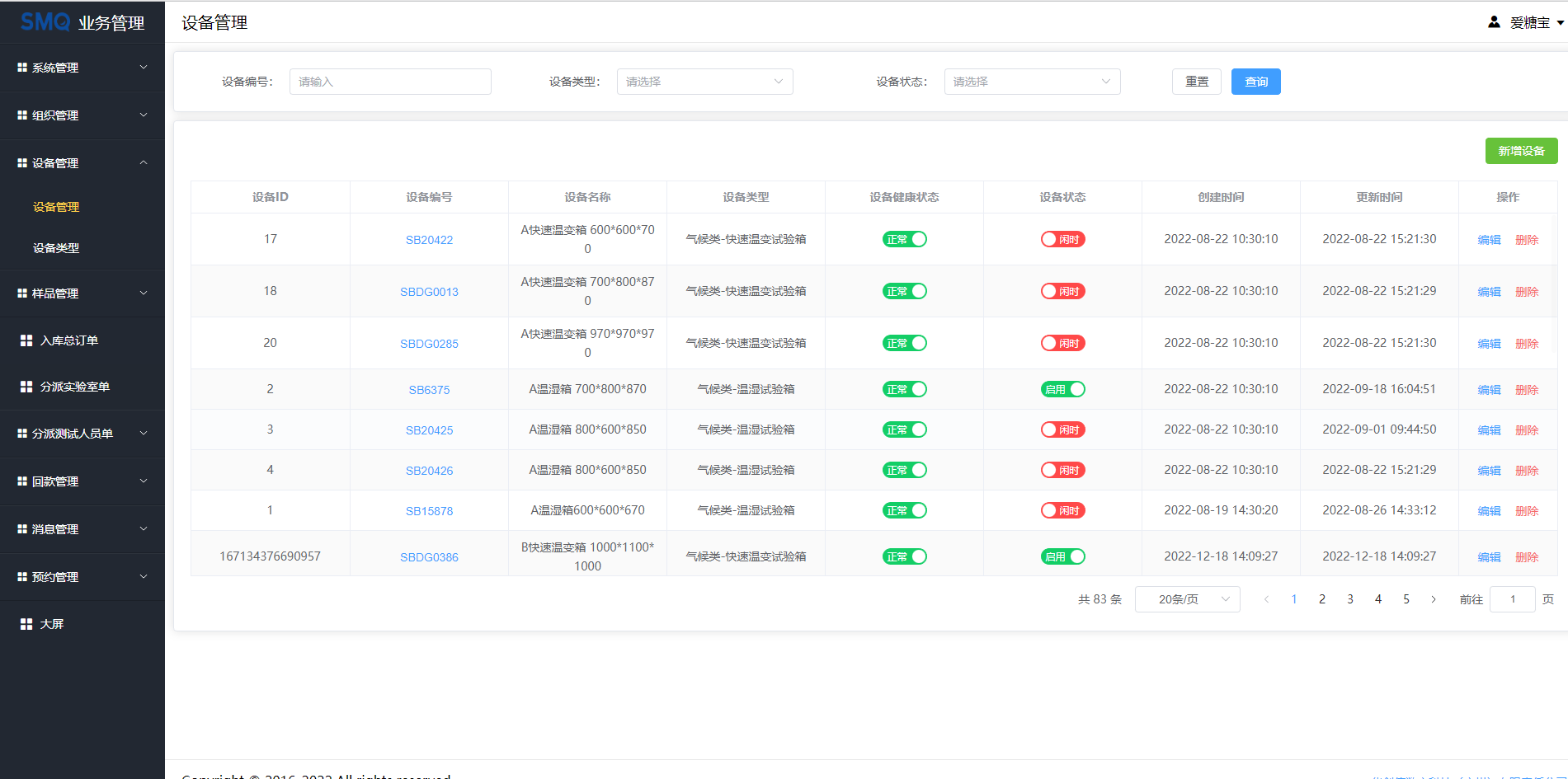Open device number link SB20422
This screenshot has height=779, width=1568.
(429, 240)
